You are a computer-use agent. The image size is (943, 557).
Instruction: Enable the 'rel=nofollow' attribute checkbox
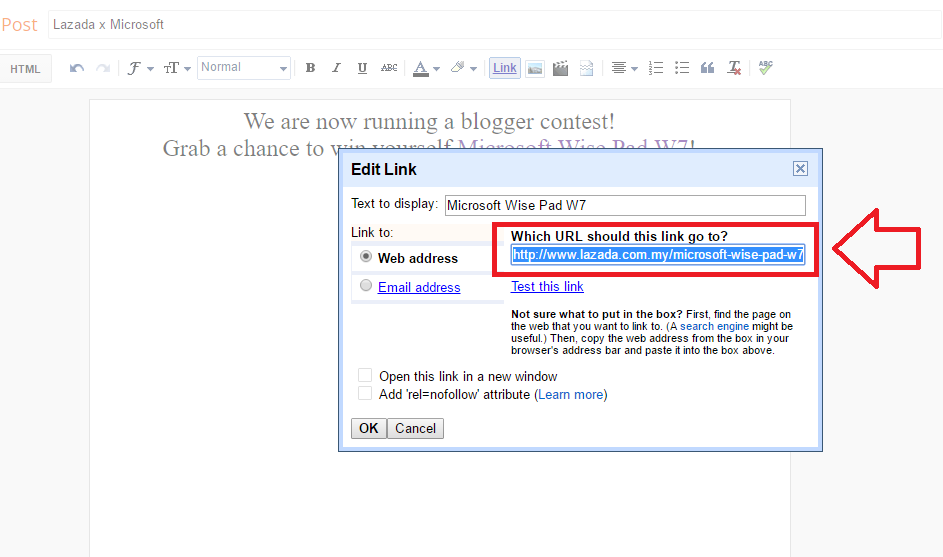coord(366,394)
